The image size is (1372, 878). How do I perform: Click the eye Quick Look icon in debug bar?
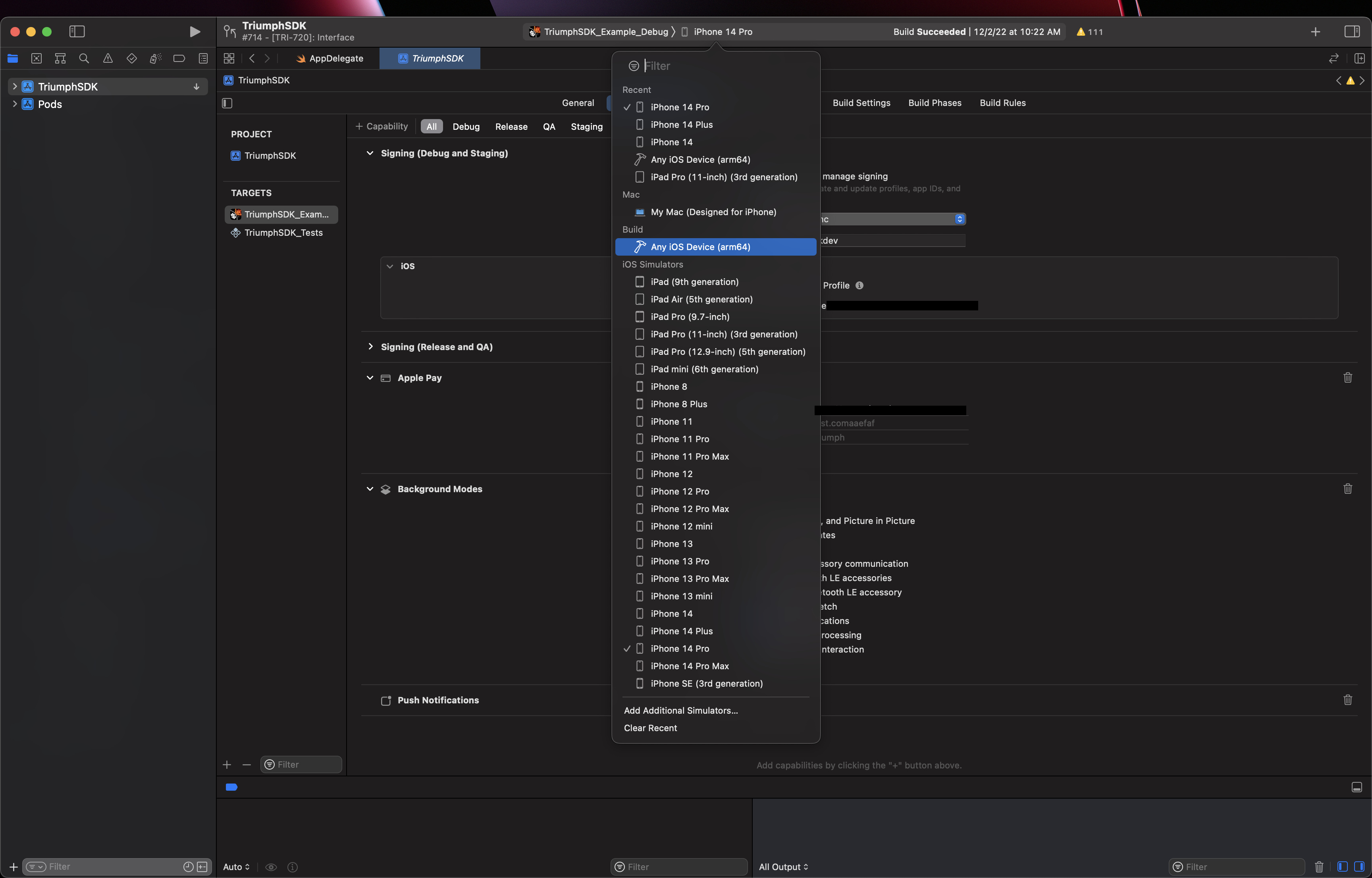[x=272, y=867]
